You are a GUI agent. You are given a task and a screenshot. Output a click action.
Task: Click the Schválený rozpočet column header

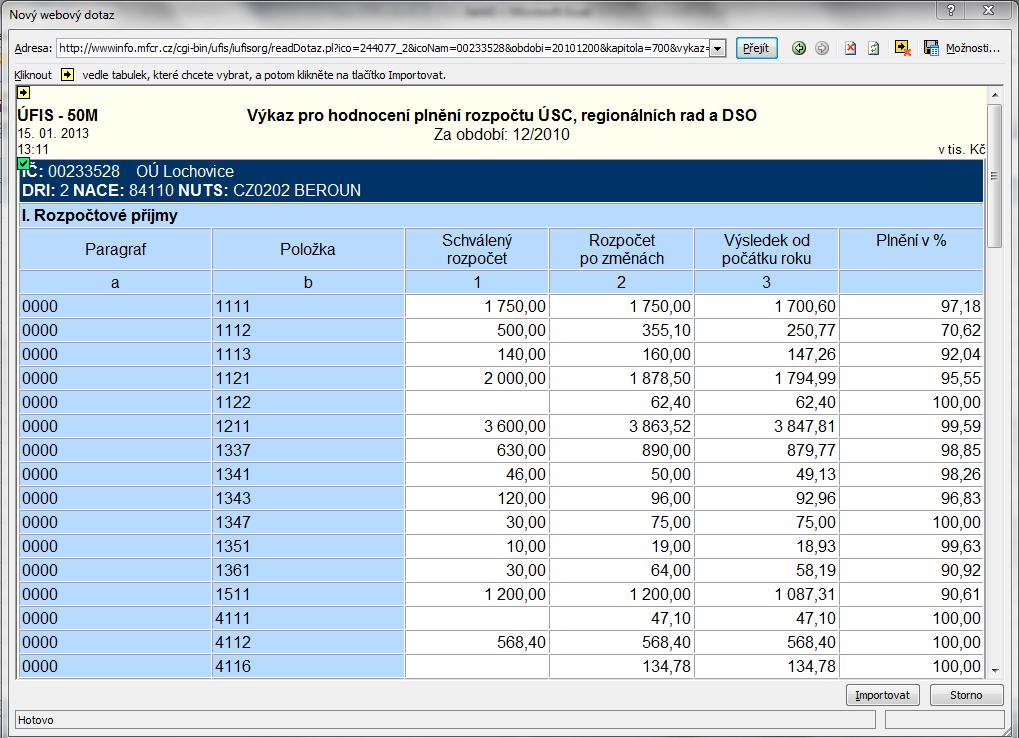point(477,249)
